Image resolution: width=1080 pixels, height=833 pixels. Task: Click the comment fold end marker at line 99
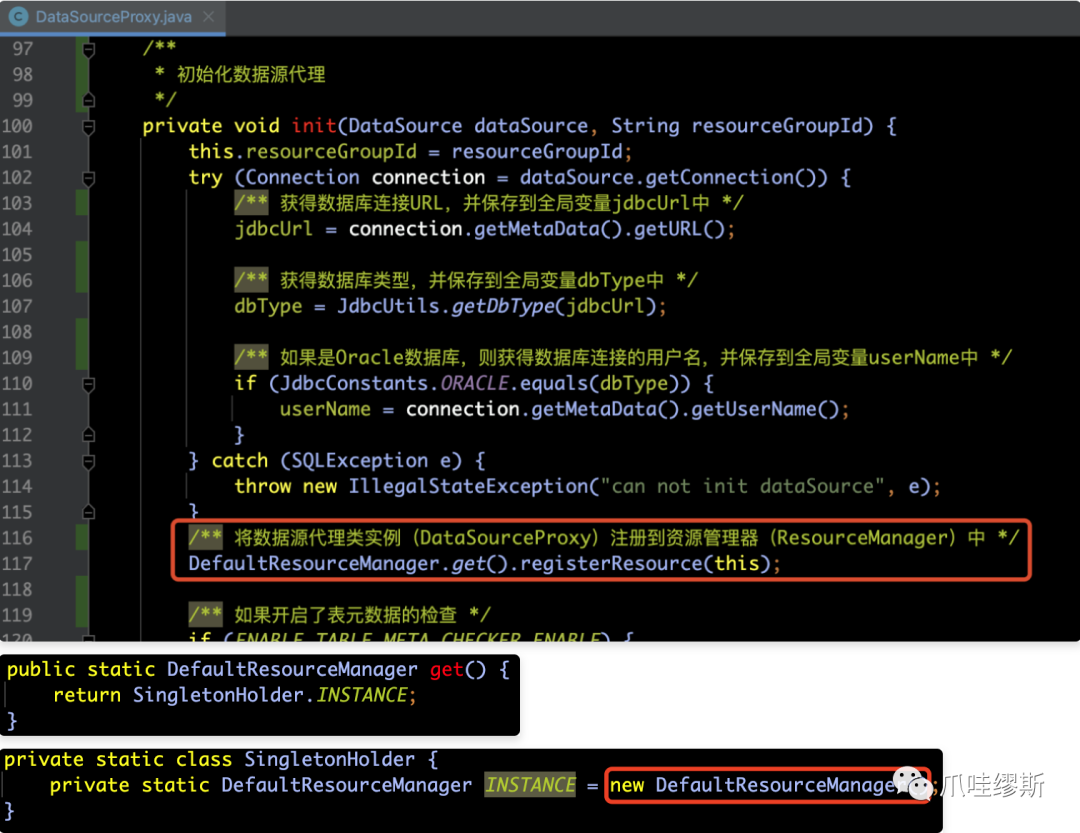(x=89, y=101)
